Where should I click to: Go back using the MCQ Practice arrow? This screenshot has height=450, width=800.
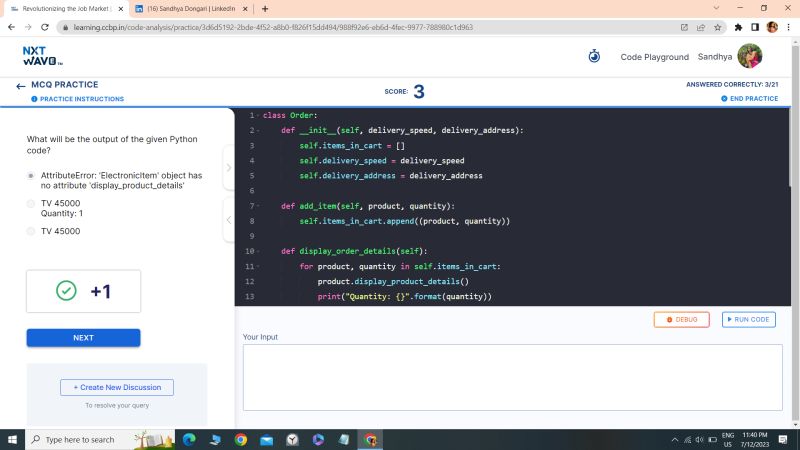(20, 86)
